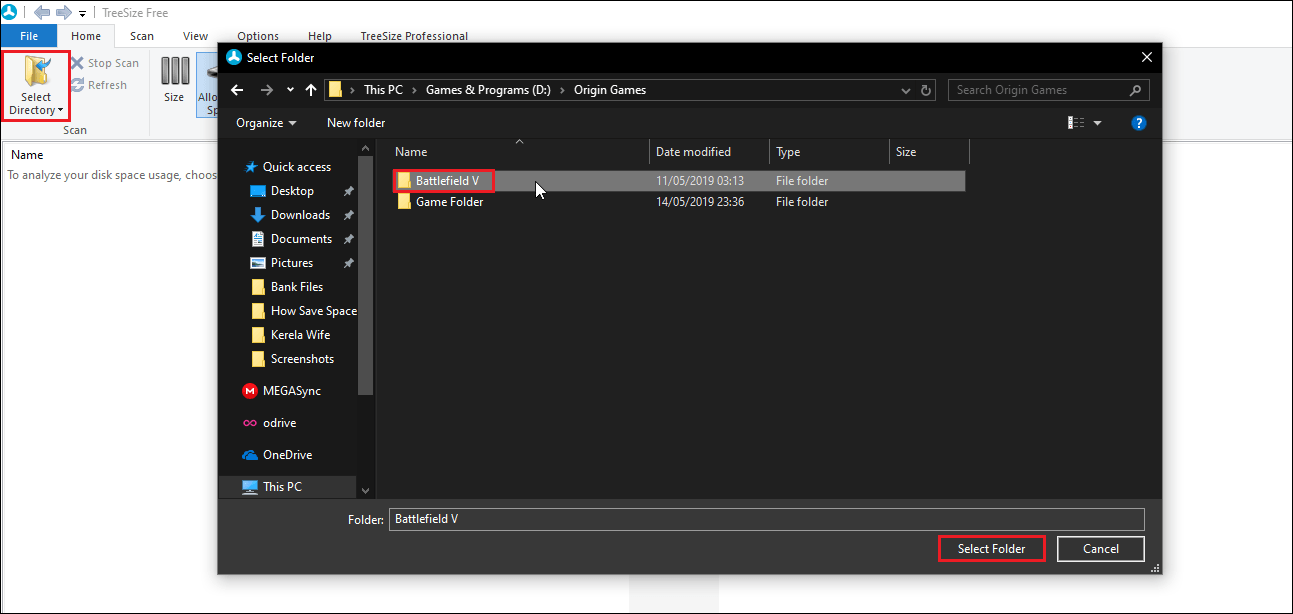Click the navigation pane scrollbar thumb
The image size is (1293, 614).
[x=365, y=277]
